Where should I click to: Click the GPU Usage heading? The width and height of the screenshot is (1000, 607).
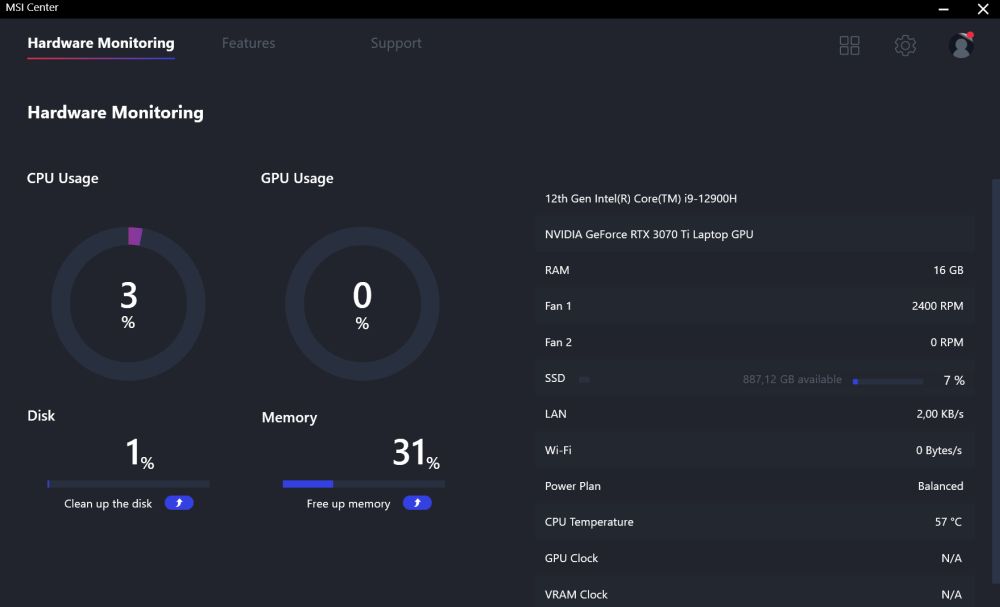coord(297,179)
